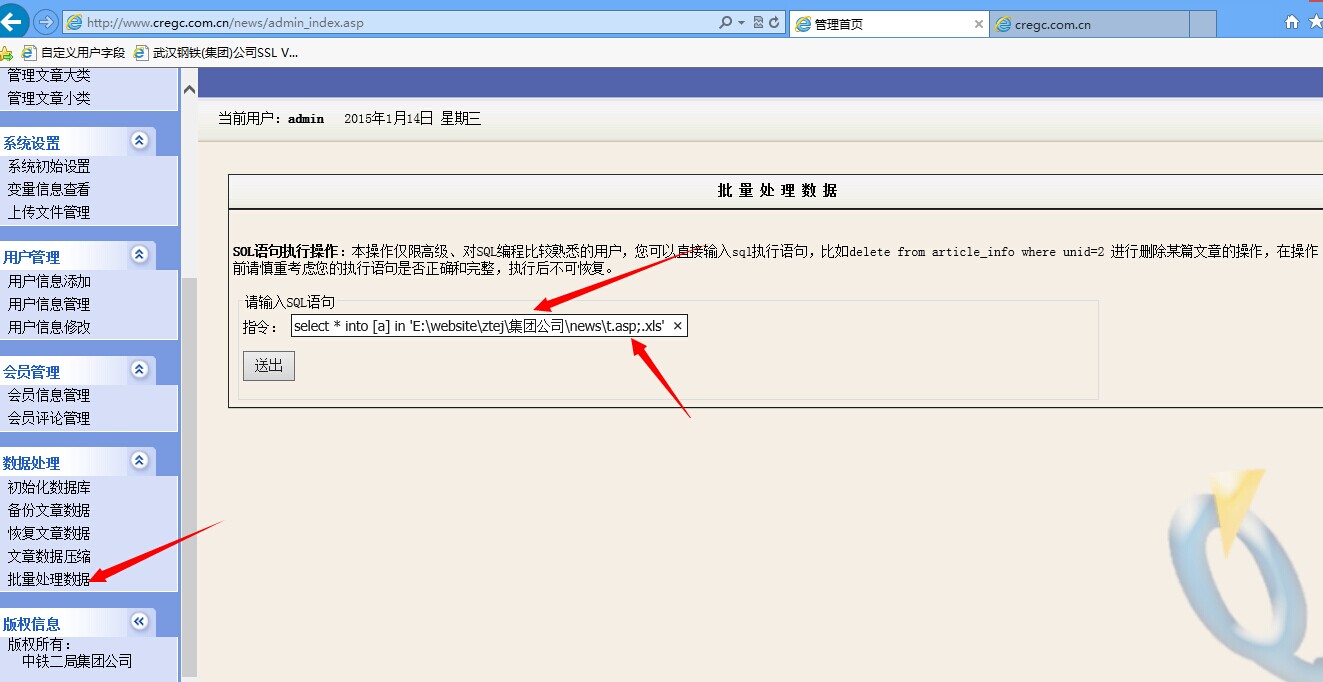Image resolution: width=1323 pixels, height=682 pixels.
Task: Click the browser Home icon
Action: (x=1292, y=22)
